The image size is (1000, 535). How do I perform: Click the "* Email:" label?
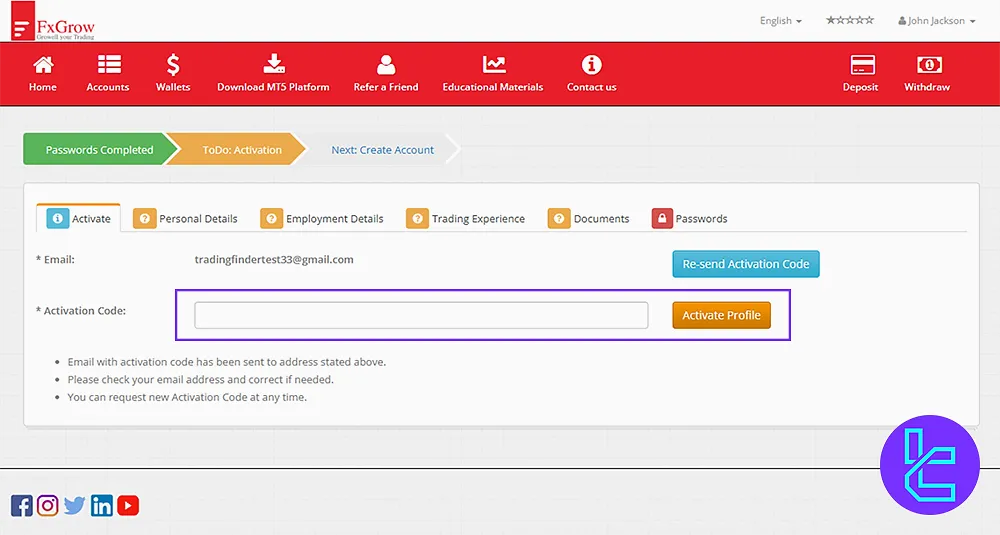tap(55, 260)
